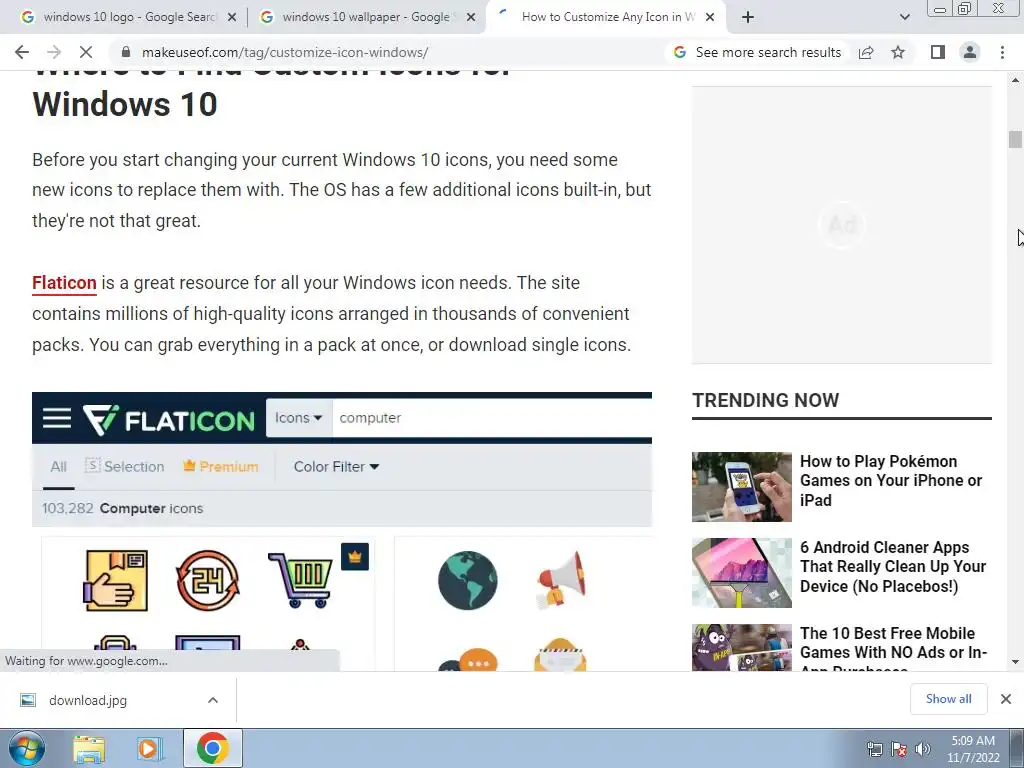Open the Chrome side panel
The width and height of the screenshot is (1024, 768).
coord(938,52)
